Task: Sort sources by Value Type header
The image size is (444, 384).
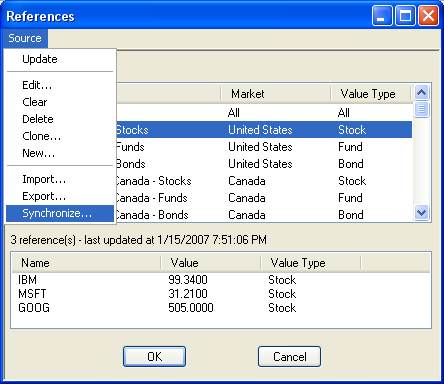Action: pyautogui.click(x=370, y=94)
